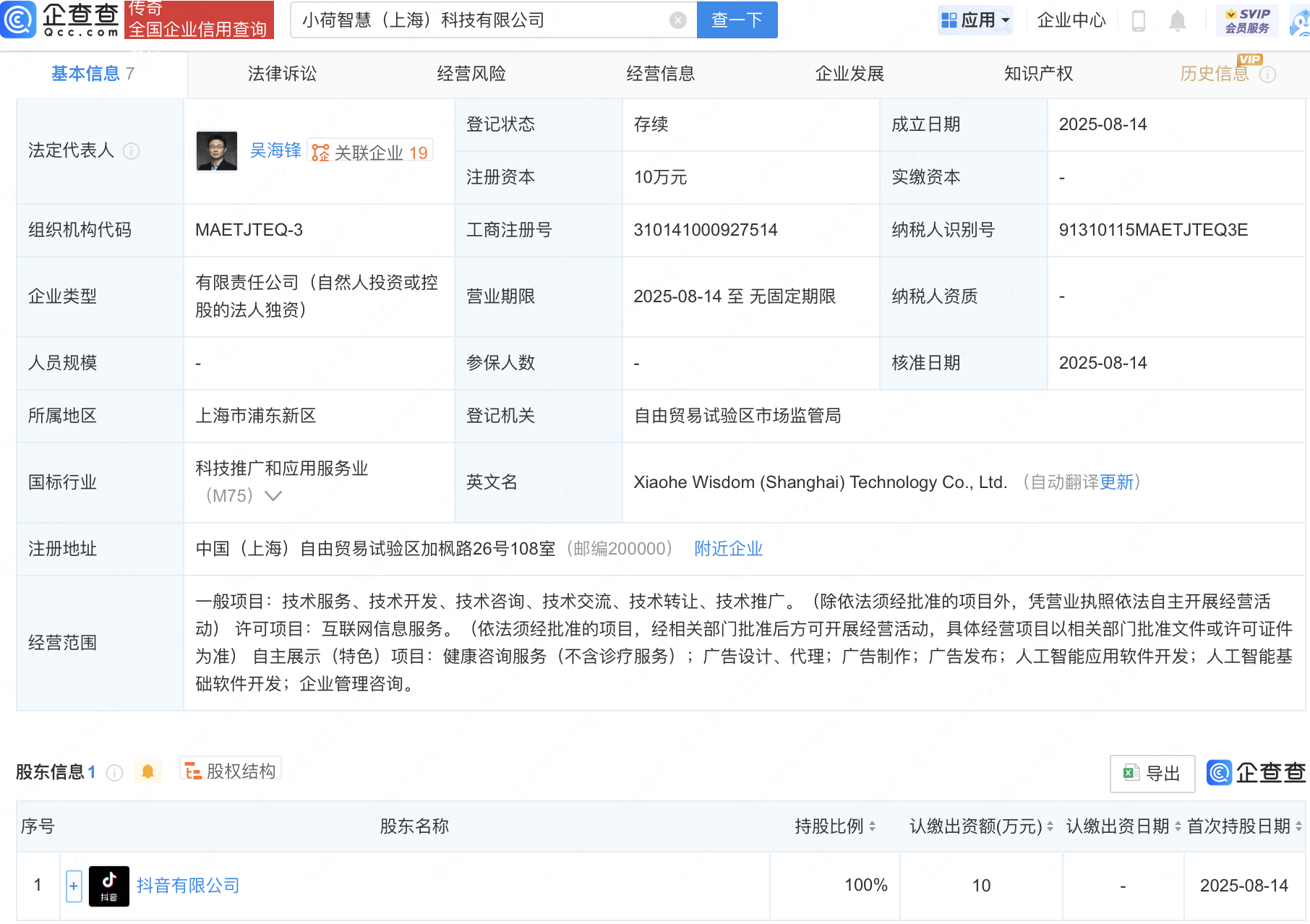Click info icon beside 股东信息
This screenshot has height=924, width=1310.
114,773
